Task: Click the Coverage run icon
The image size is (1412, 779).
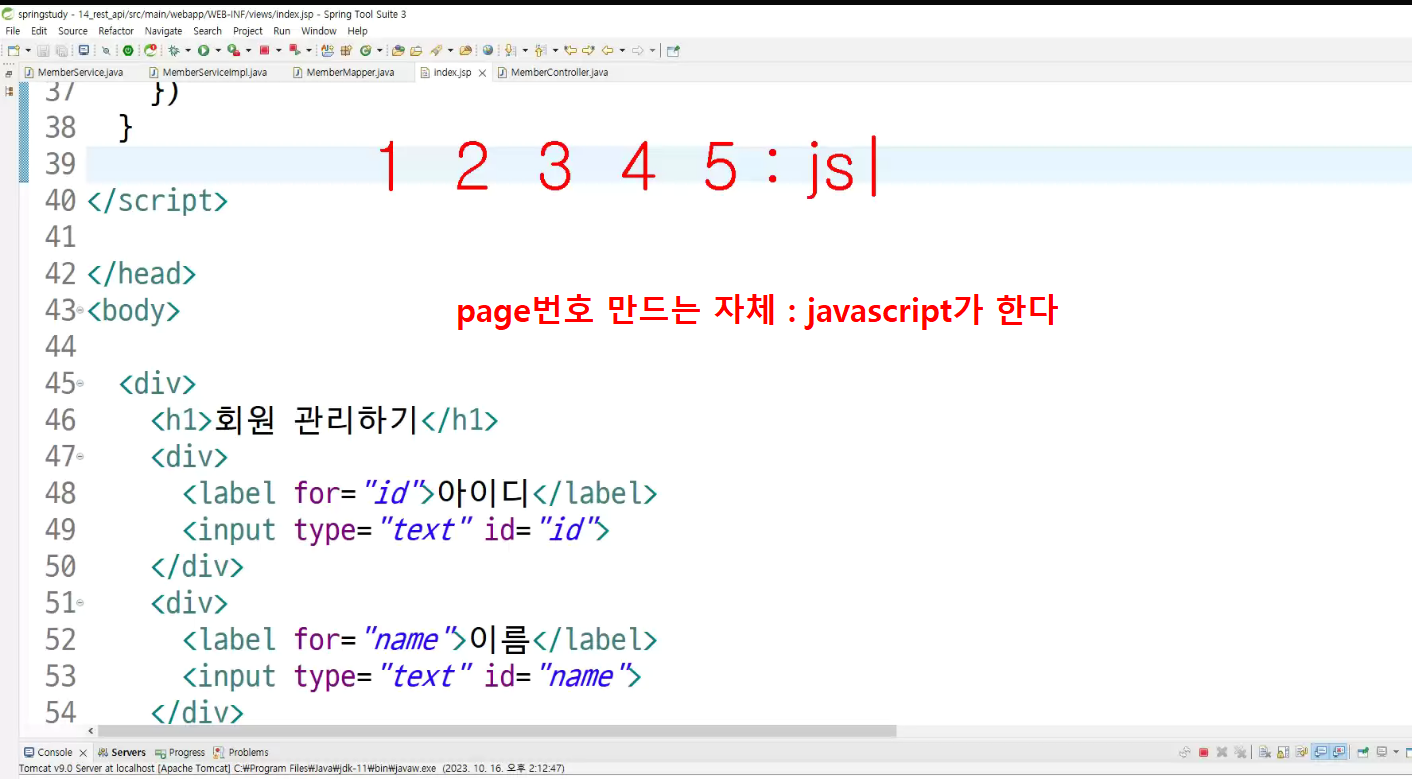Action: (x=233, y=50)
